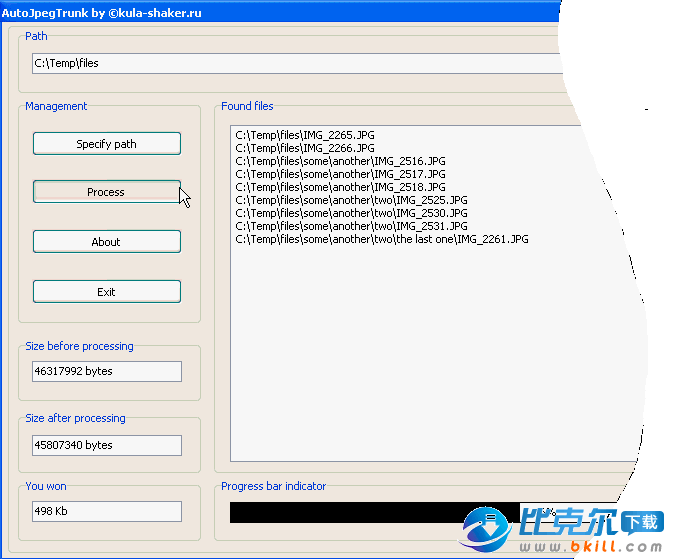Viewport: 676px width, 559px height.
Task: Select the IMG_2518.JPG file entry
Action: click(340, 187)
